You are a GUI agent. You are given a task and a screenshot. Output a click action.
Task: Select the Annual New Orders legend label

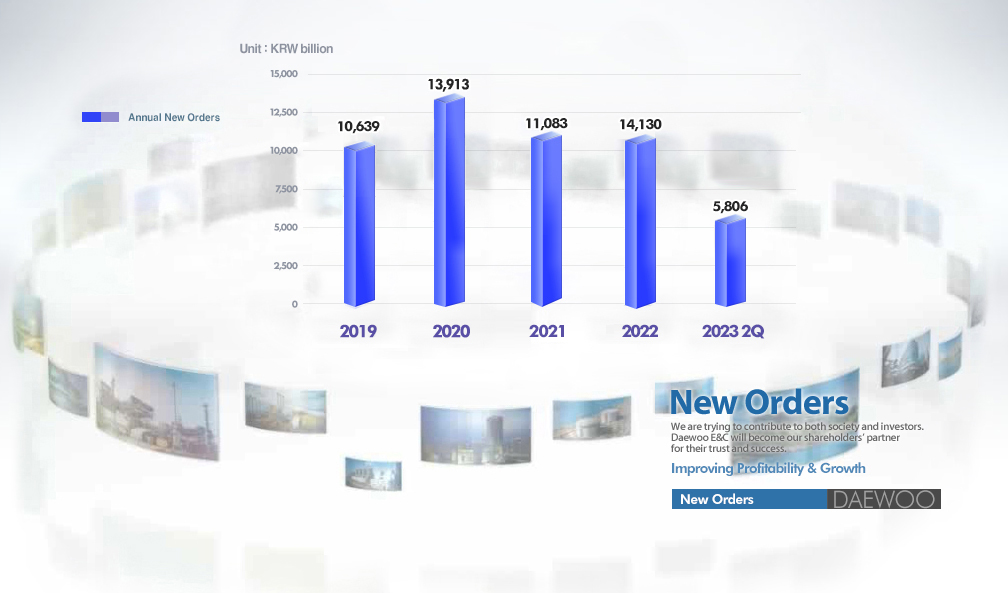(x=174, y=117)
